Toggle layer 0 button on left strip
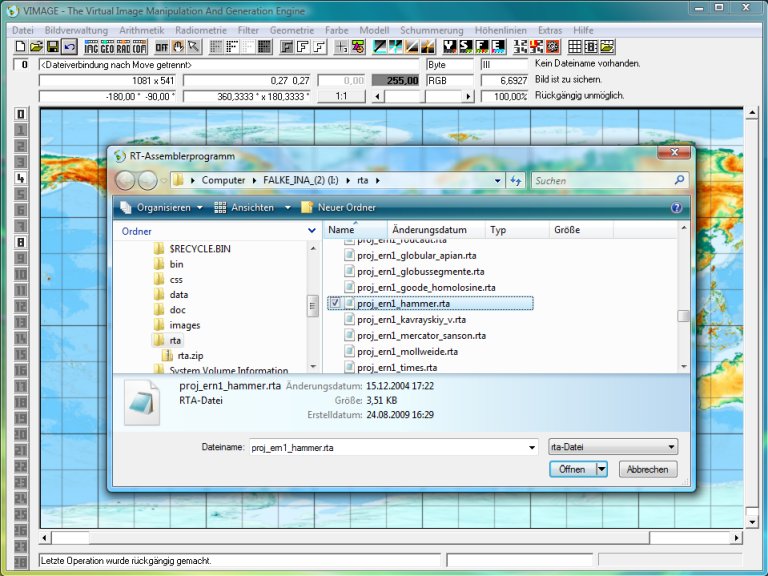The image size is (768, 576). click(x=20, y=114)
